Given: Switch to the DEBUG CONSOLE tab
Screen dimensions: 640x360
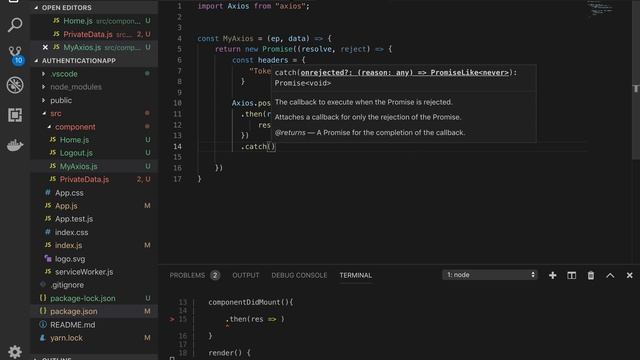Looking at the screenshot, I should [299, 276].
